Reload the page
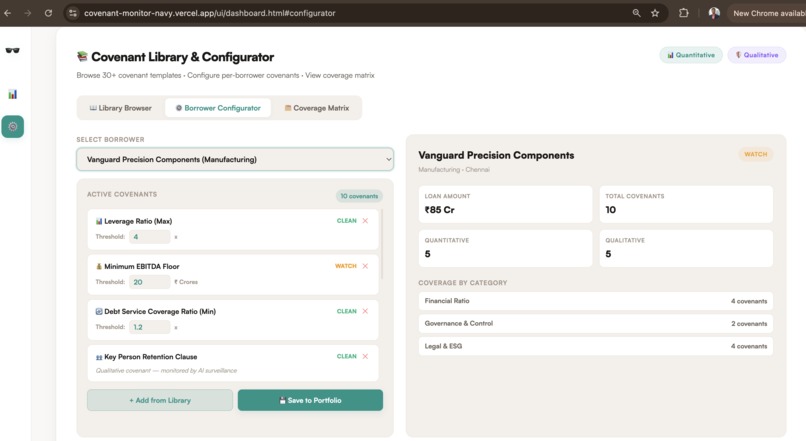 coord(48,13)
